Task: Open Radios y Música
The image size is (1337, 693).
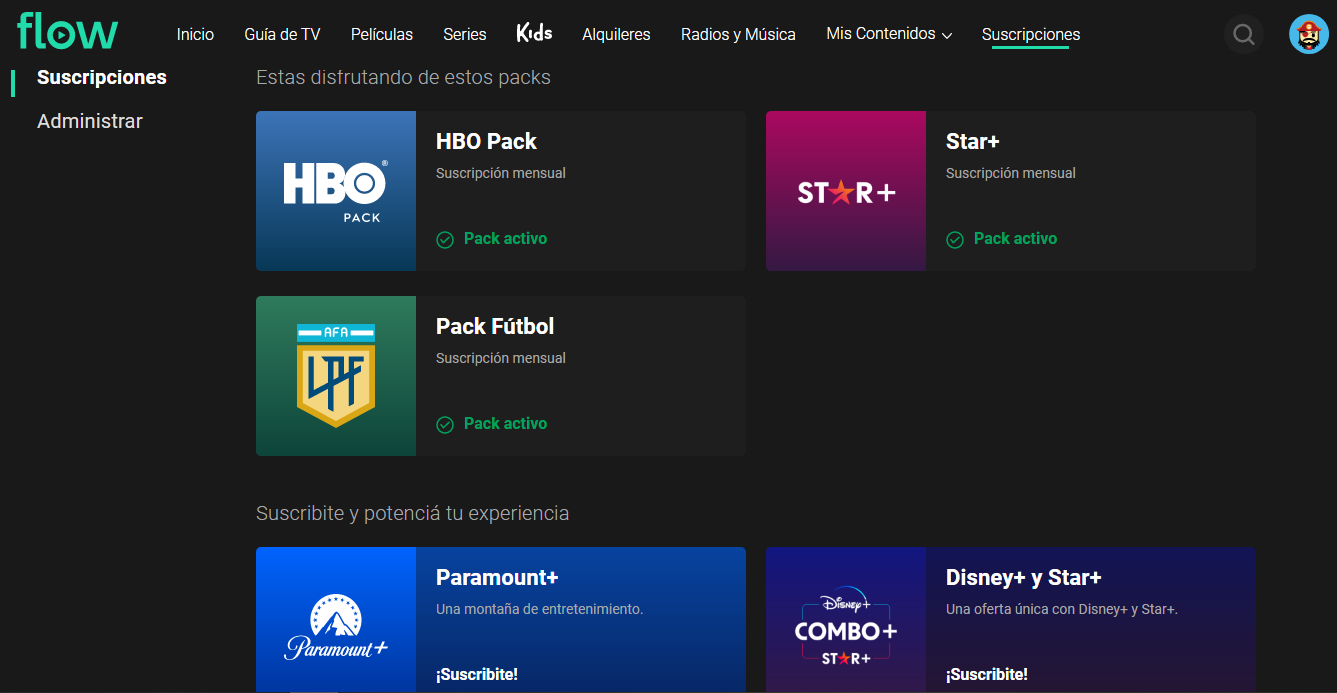Action: point(738,34)
